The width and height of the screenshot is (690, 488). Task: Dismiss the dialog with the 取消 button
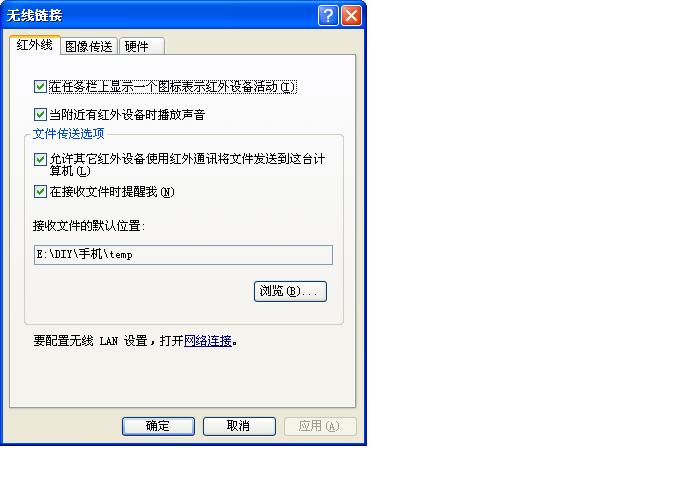[239, 426]
